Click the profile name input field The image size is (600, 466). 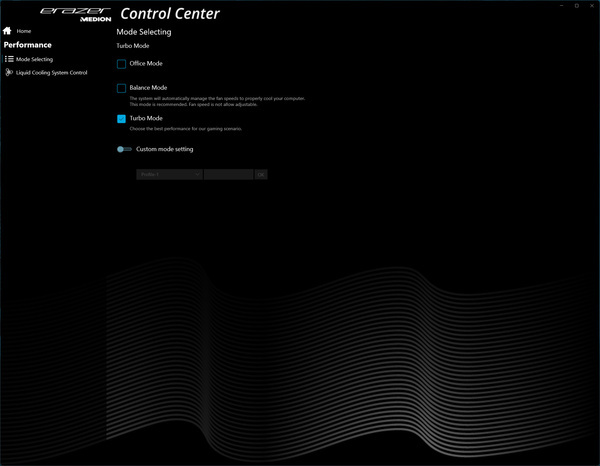228,174
